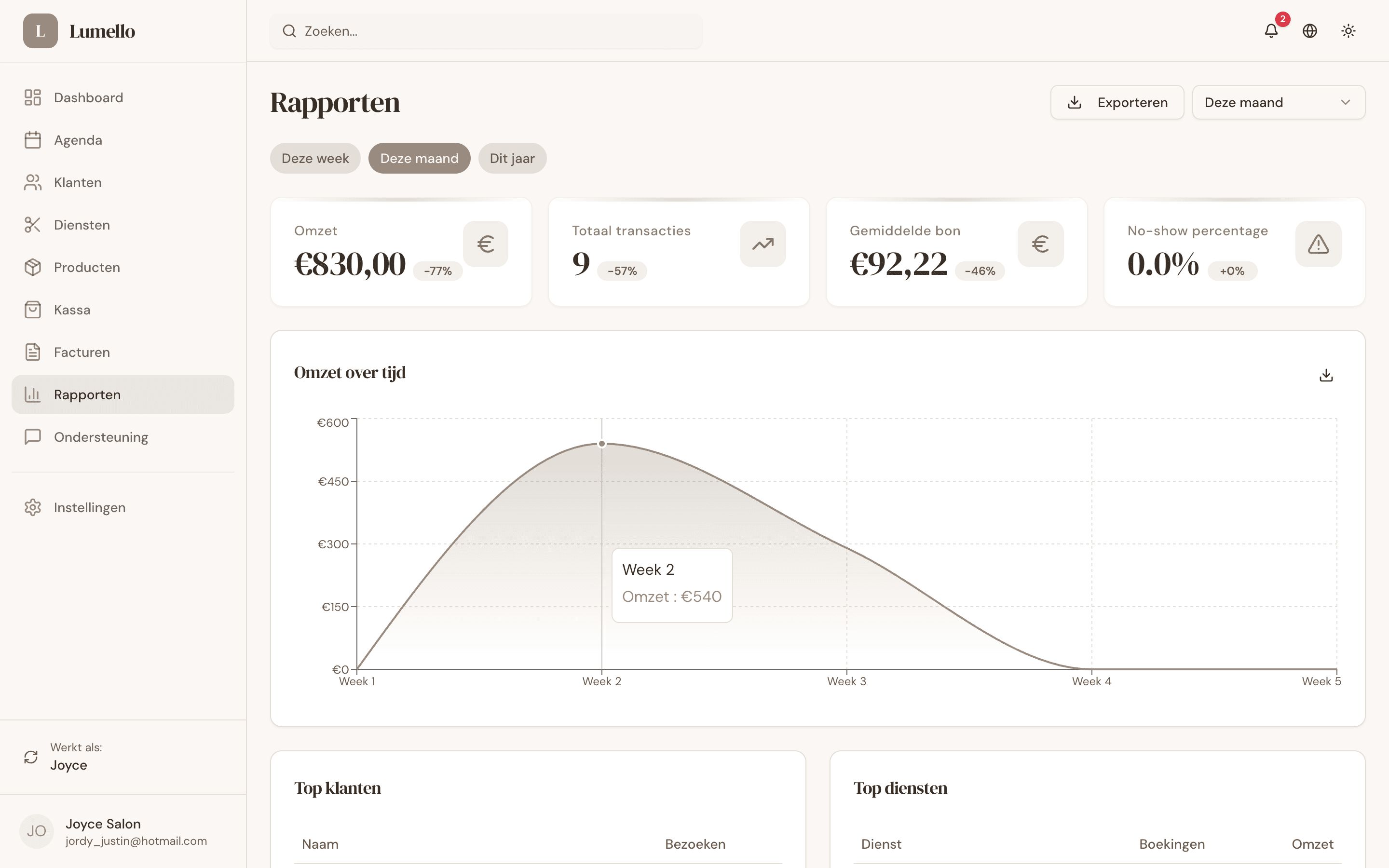
Task: Click the globe language icon
Action: click(x=1310, y=31)
